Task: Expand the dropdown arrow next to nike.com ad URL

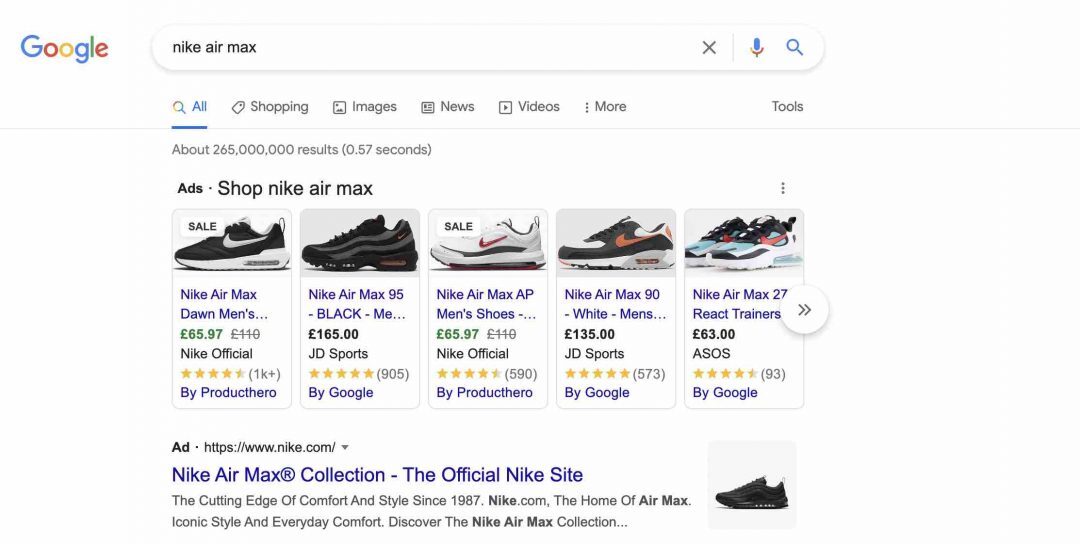Action: (345, 448)
